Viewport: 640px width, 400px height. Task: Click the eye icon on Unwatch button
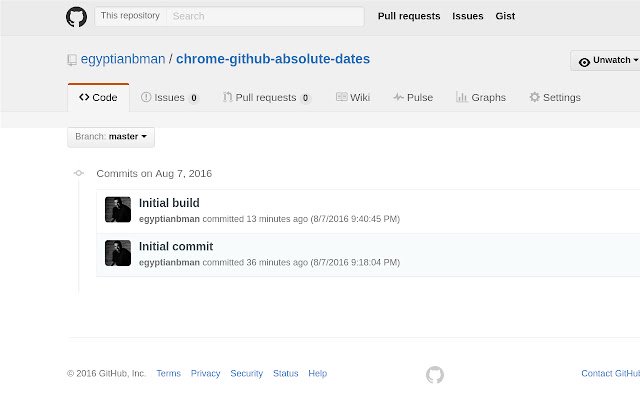584,62
